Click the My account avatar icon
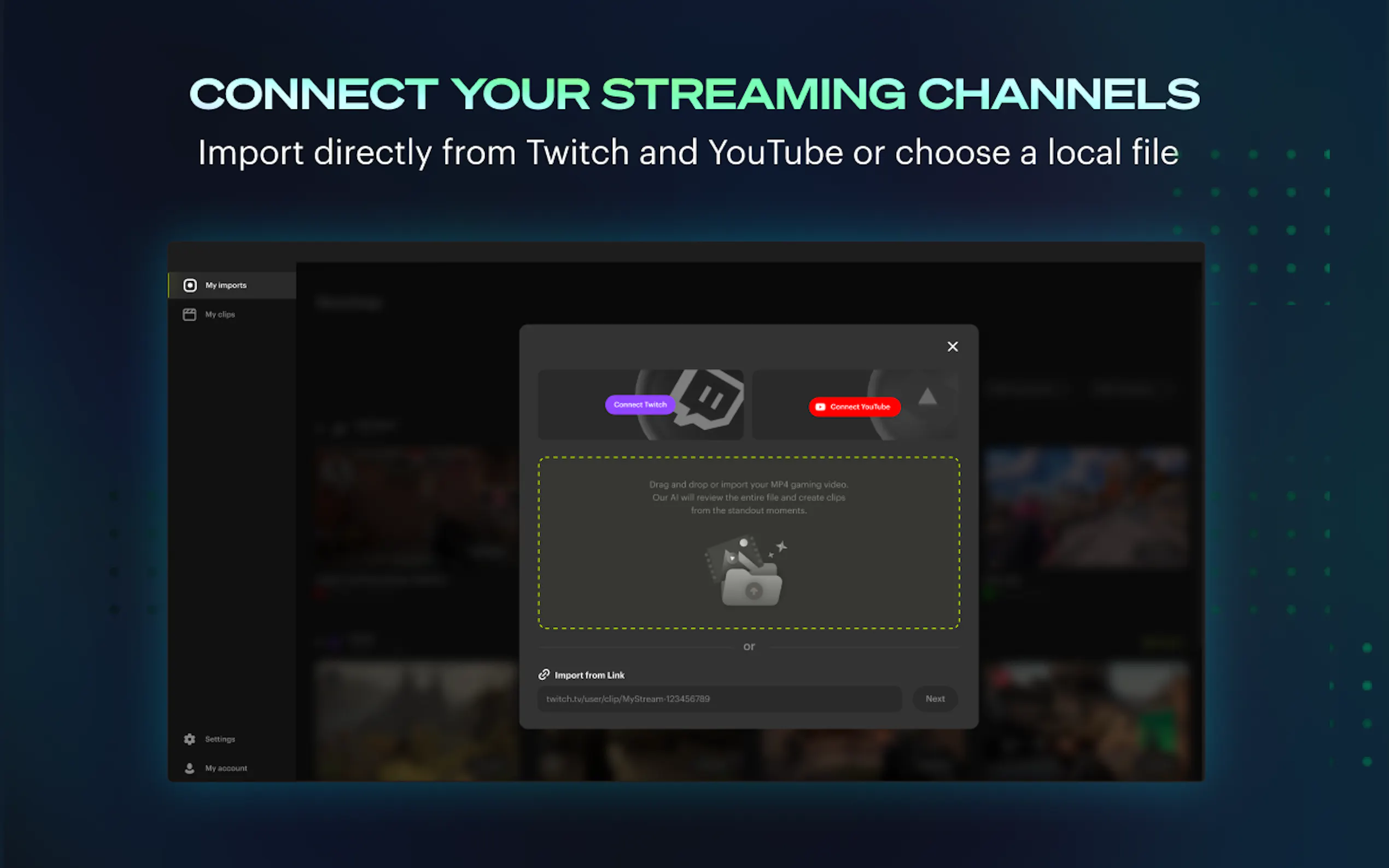Screen dimensions: 1389x868 point(190,768)
